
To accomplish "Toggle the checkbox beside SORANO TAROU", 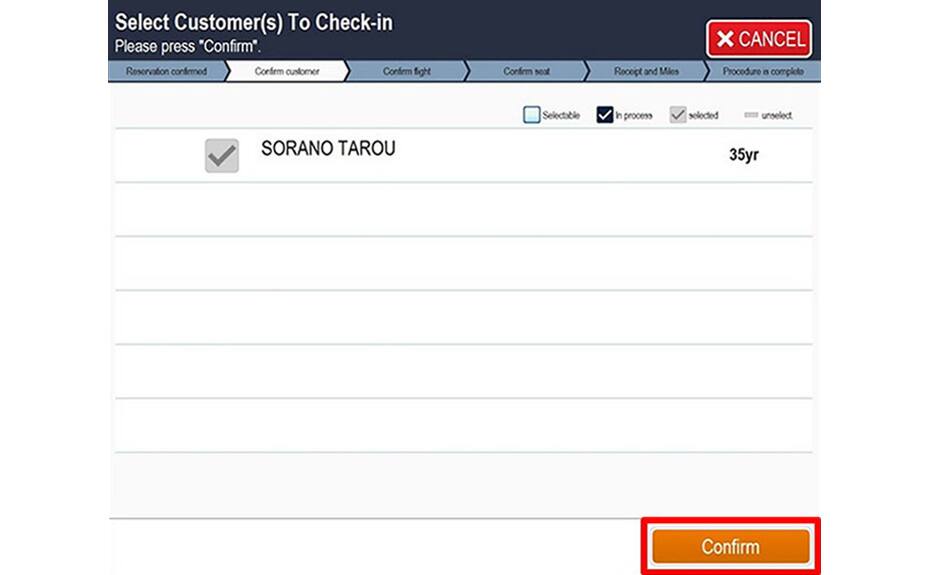I will pyautogui.click(x=222, y=155).
